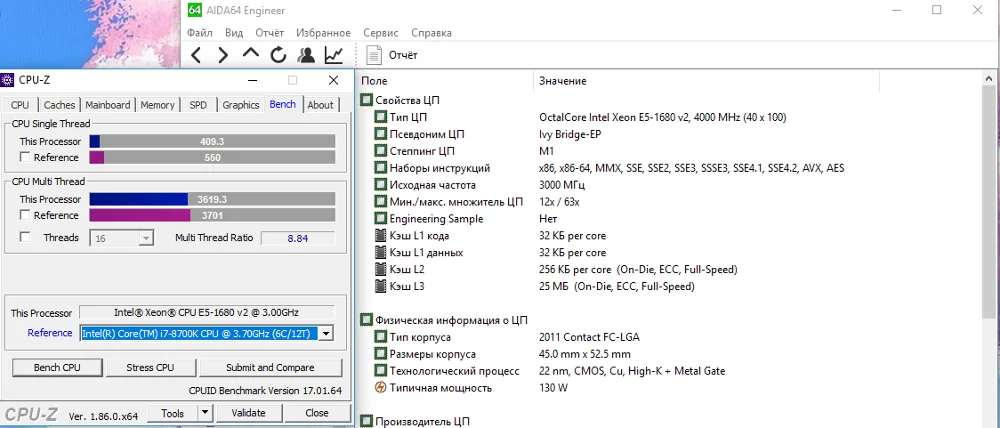1000x428 pixels.
Task: Go forward with AIDA64 right arrow
Action: pyautogui.click(x=223, y=55)
